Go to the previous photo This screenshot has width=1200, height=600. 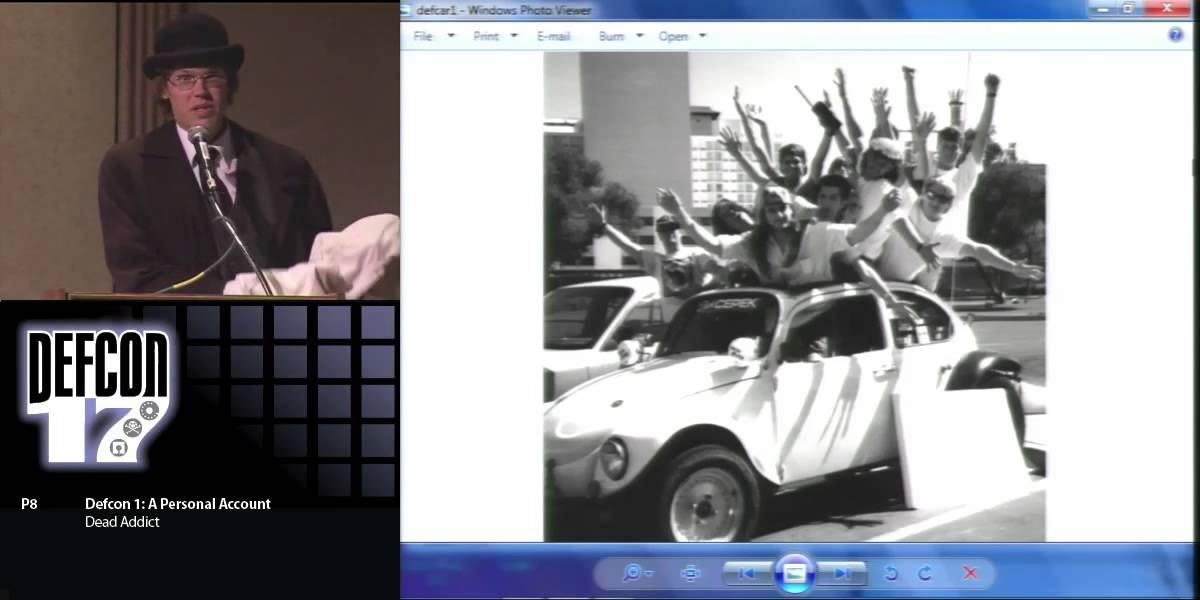tap(746, 573)
